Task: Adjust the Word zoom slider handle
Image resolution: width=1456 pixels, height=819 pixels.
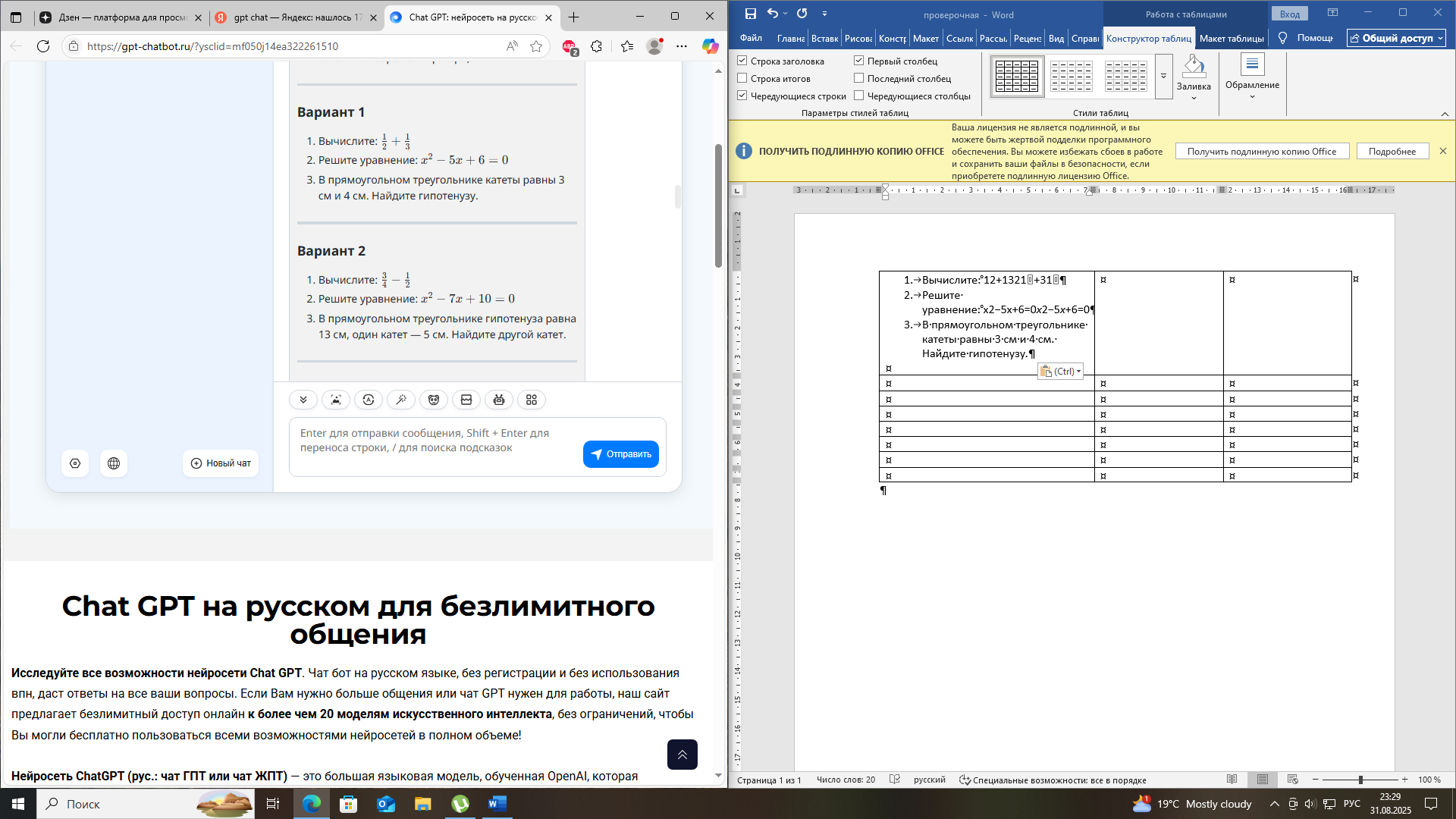Action: click(x=1360, y=780)
